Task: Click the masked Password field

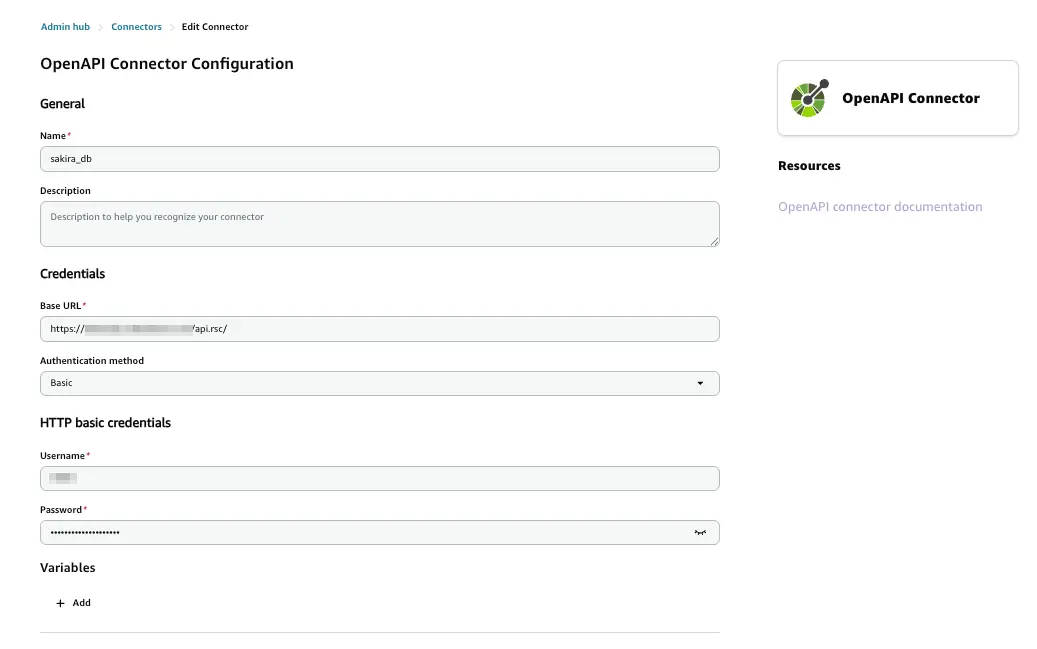Action: tap(360, 533)
